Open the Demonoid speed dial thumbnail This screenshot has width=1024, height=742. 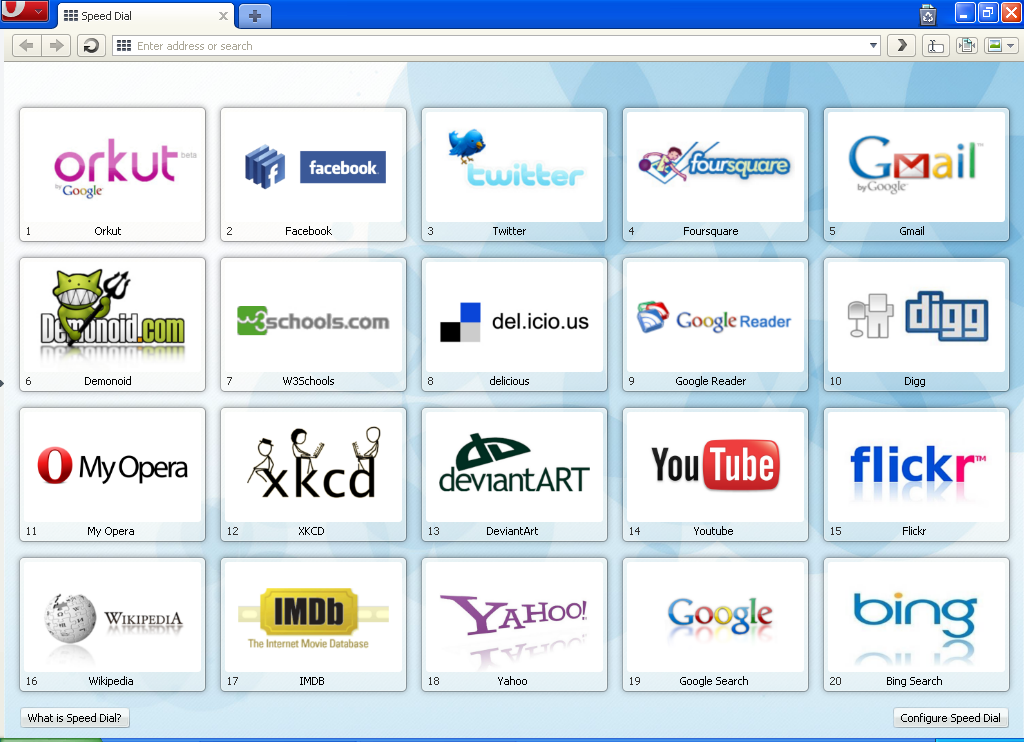tap(112, 325)
